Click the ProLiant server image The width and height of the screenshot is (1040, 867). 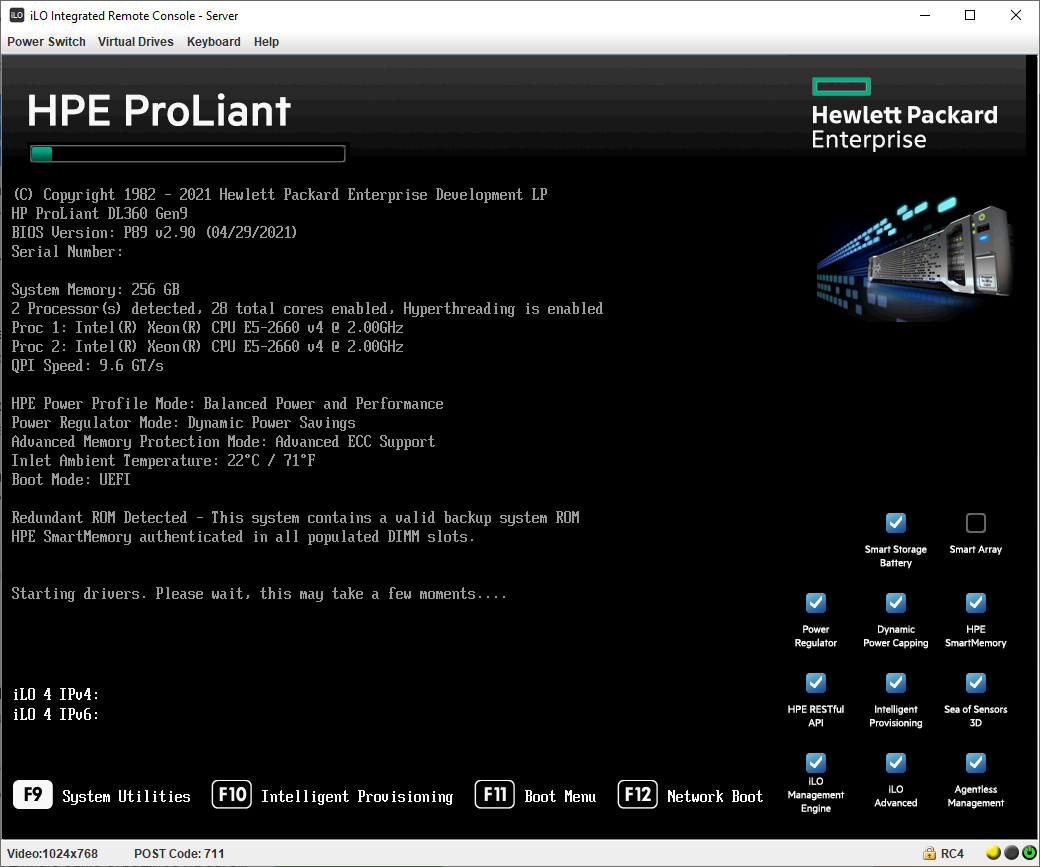(x=915, y=259)
